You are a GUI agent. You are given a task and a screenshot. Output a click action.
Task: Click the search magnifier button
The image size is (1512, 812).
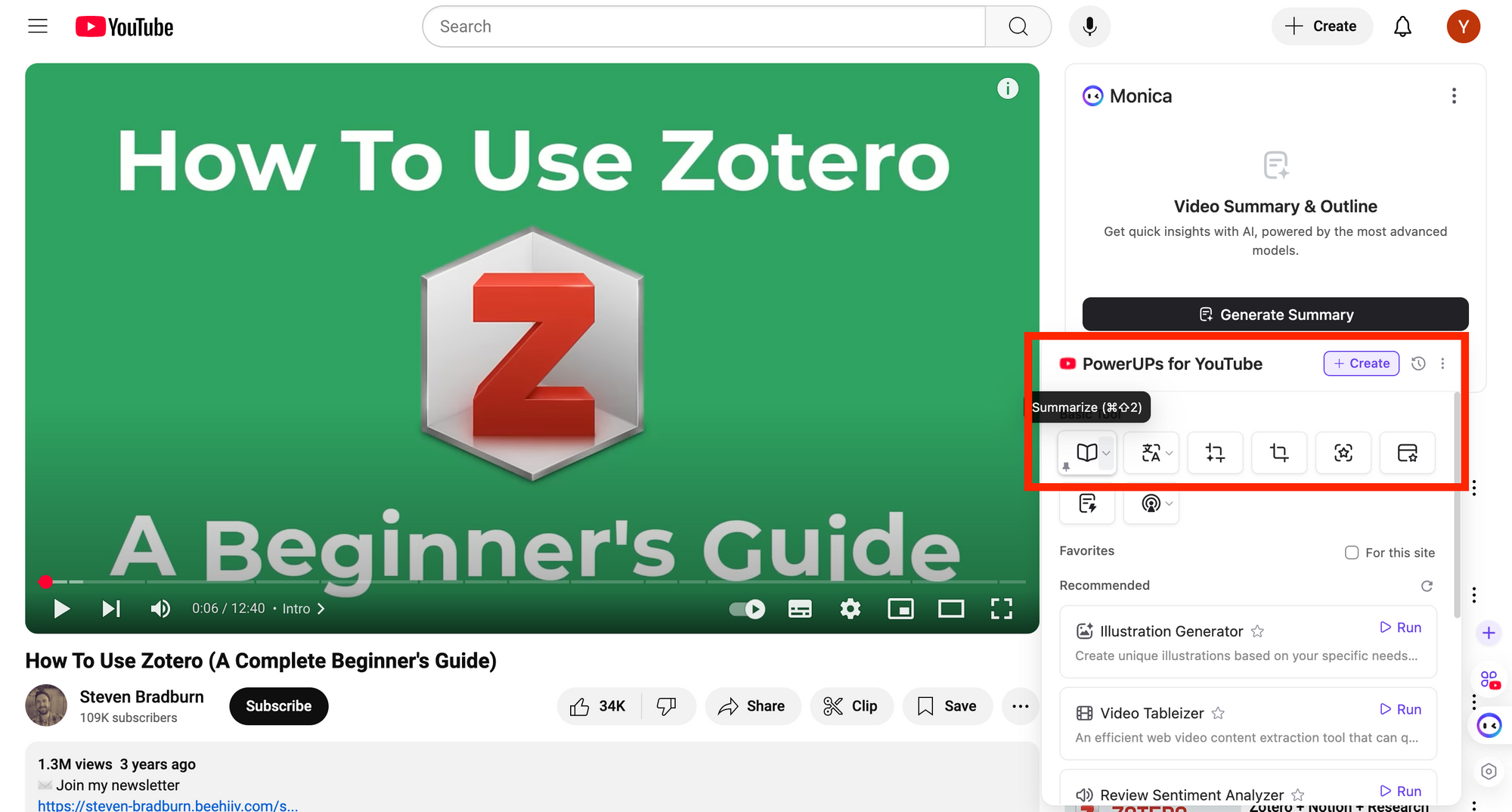tap(1018, 26)
